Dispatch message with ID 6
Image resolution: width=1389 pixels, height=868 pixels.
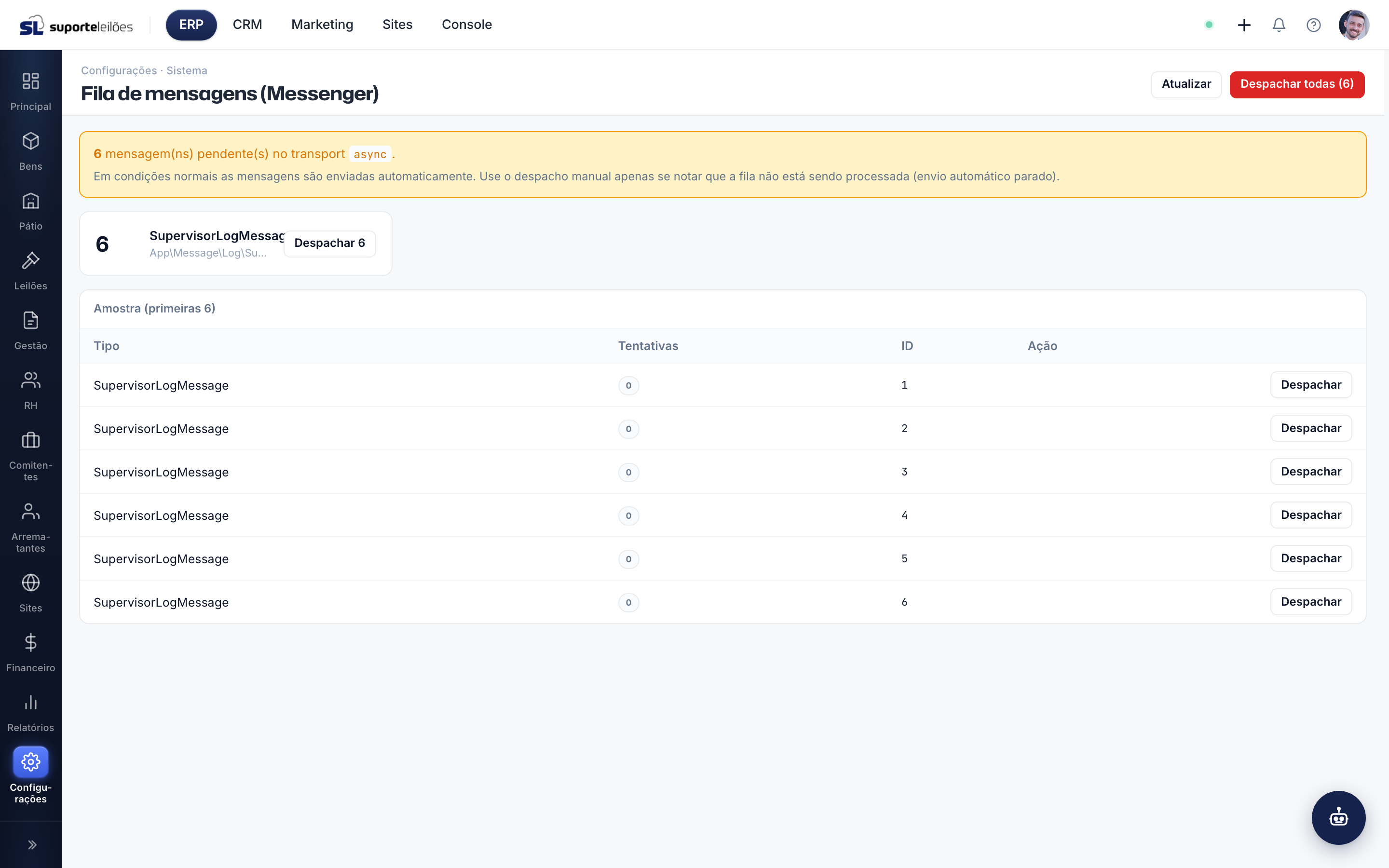coord(1311,602)
